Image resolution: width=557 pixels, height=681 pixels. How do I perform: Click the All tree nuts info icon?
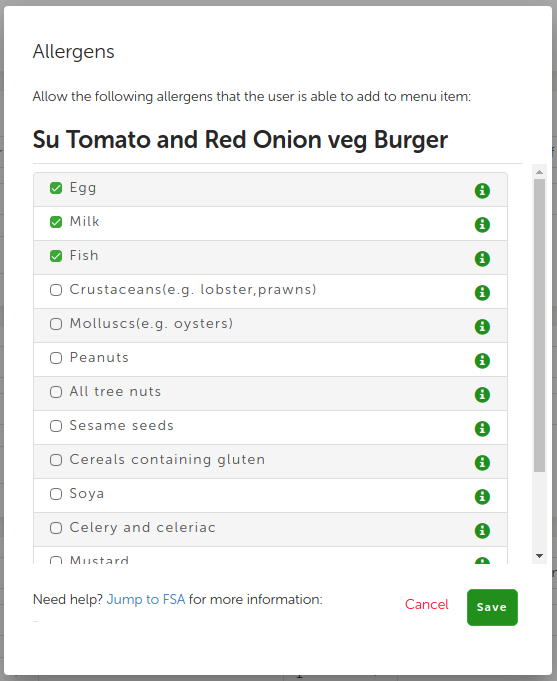tap(482, 394)
